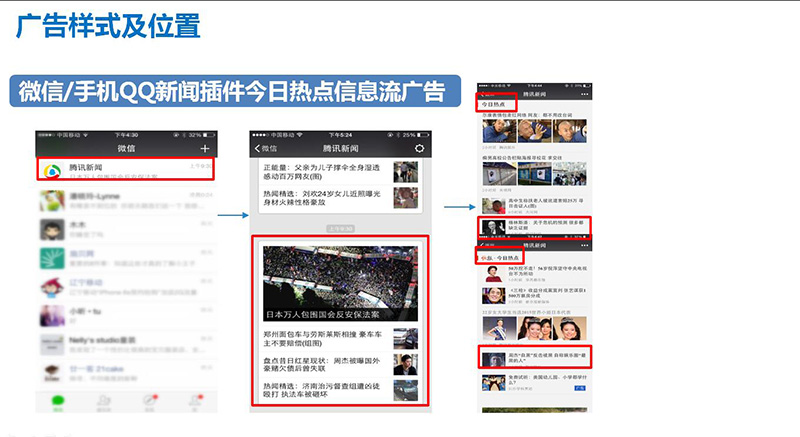Open Discover compass tab in WeChat bottom bar
The image size is (800, 437).
[150, 402]
